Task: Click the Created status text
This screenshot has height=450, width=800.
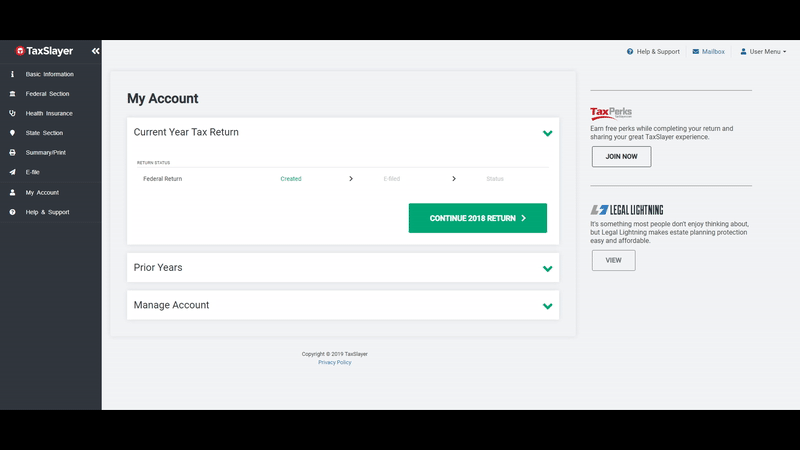Action: 291,179
